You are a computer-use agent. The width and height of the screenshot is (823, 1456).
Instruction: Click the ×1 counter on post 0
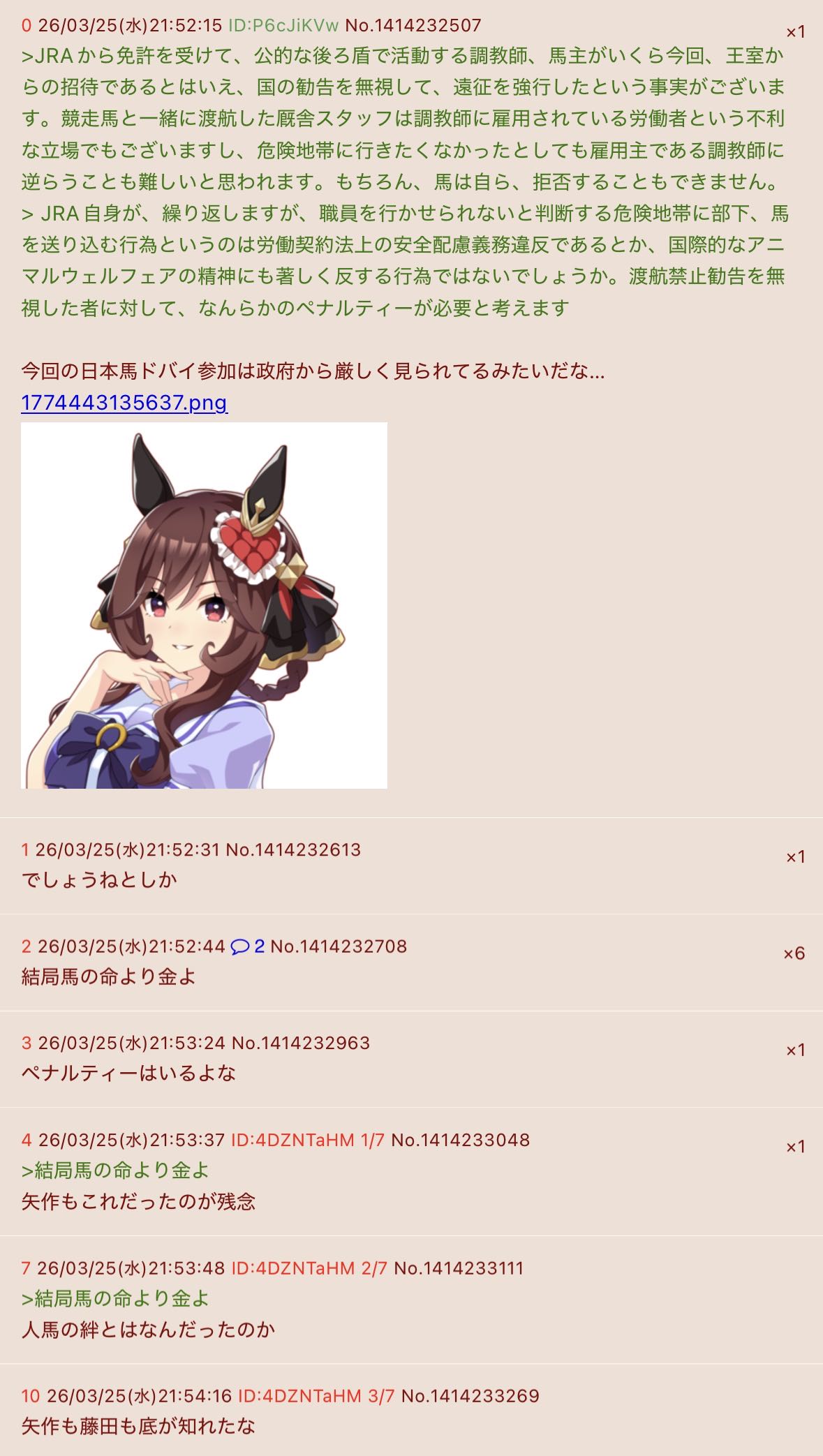coord(796,32)
